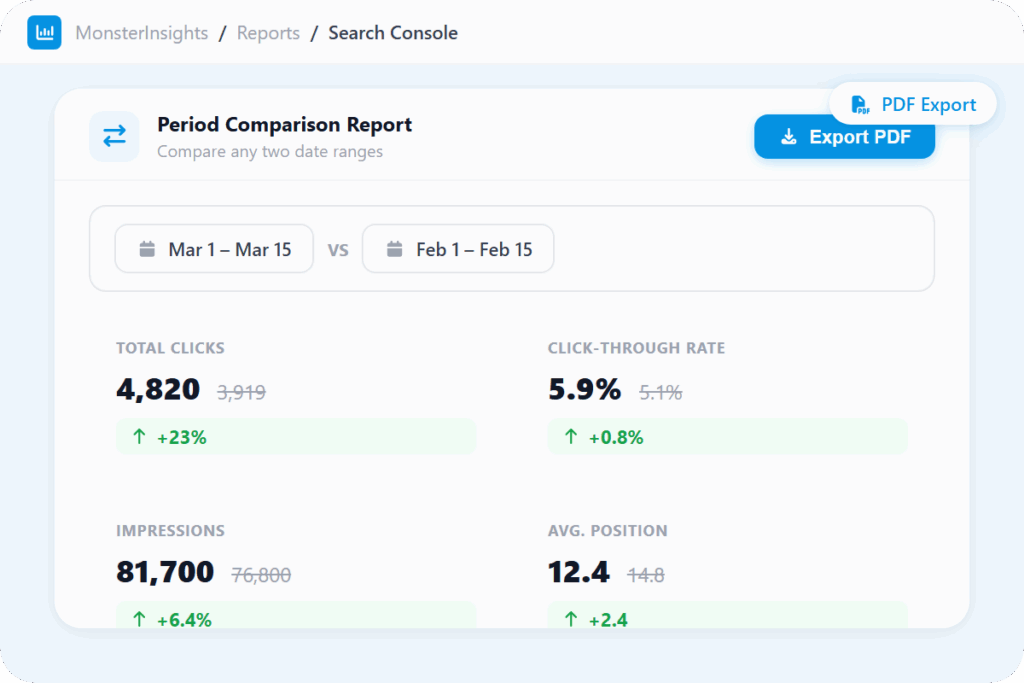
Task: Click the MonsterInsights logo icon
Action: tap(44, 33)
